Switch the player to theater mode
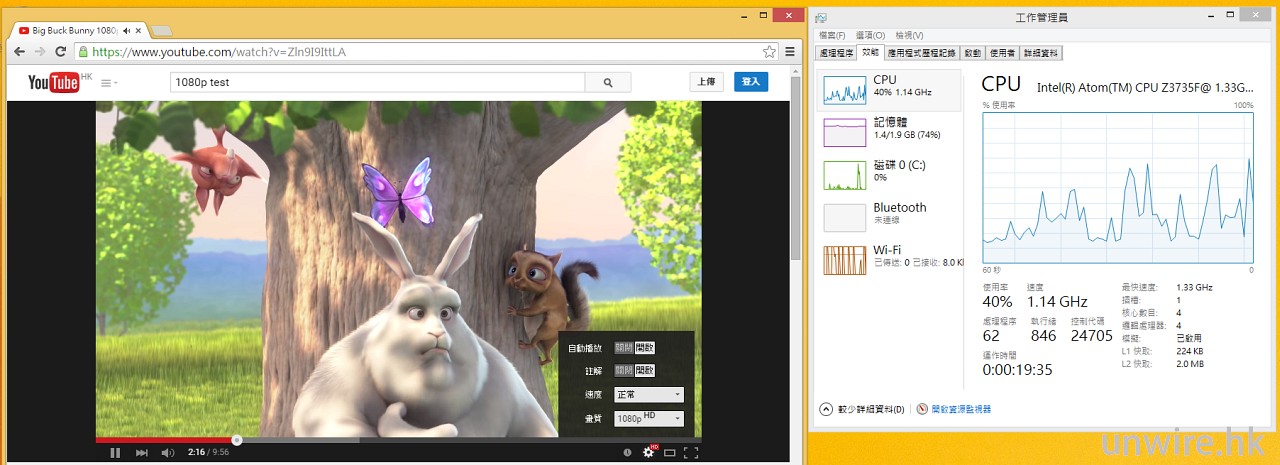Image resolution: width=1280 pixels, height=465 pixels. point(670,453)
